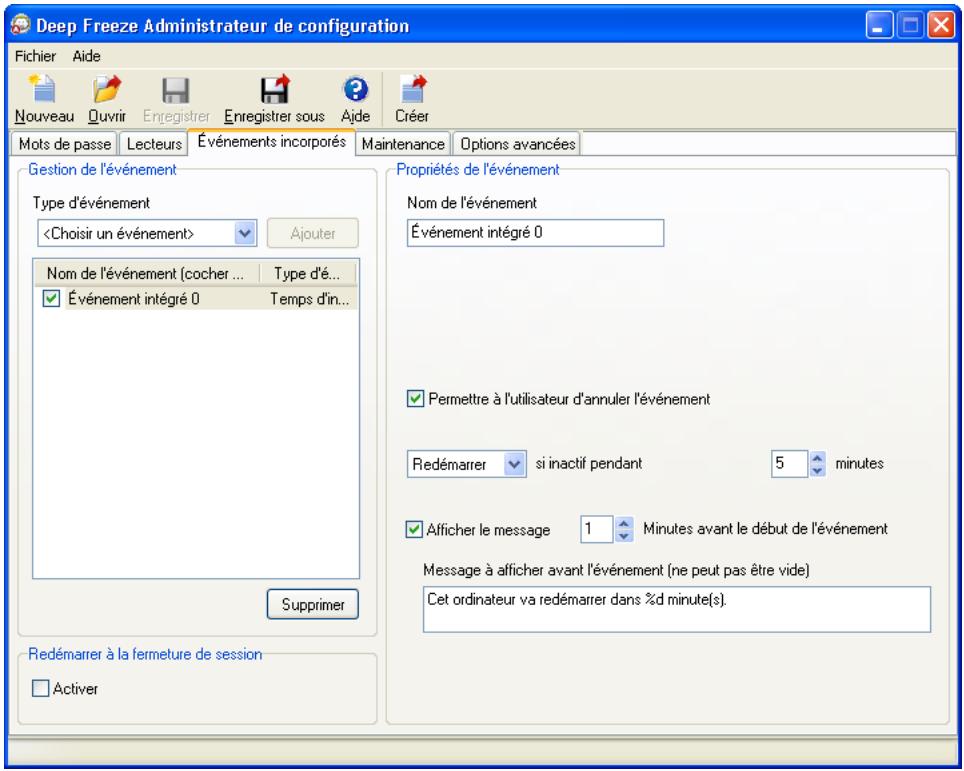Decrease inactive minutes with down arrow
The width and height of the screenshot is (964, 771).
pos(817,470)
